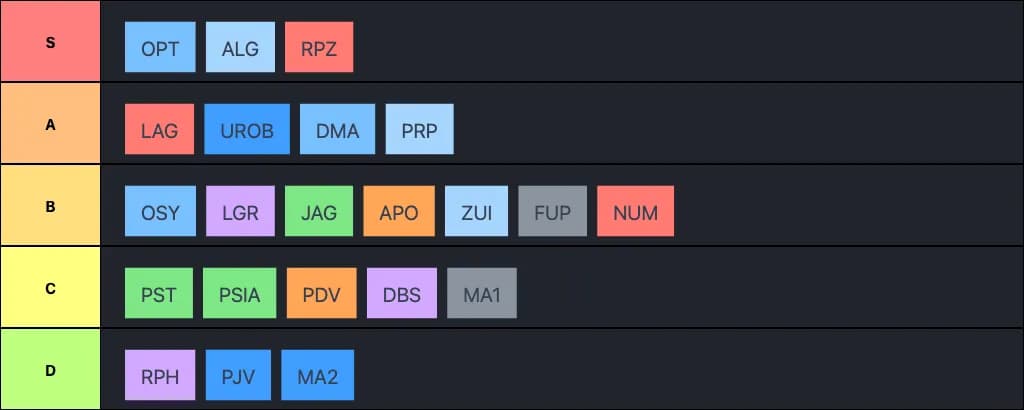
Task: Select the PRP tile
Action: coord(419,129)
